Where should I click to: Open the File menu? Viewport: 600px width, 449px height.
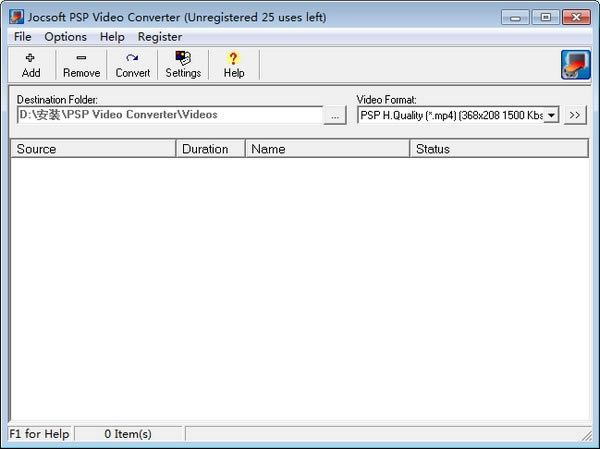(x=23, y=37)
